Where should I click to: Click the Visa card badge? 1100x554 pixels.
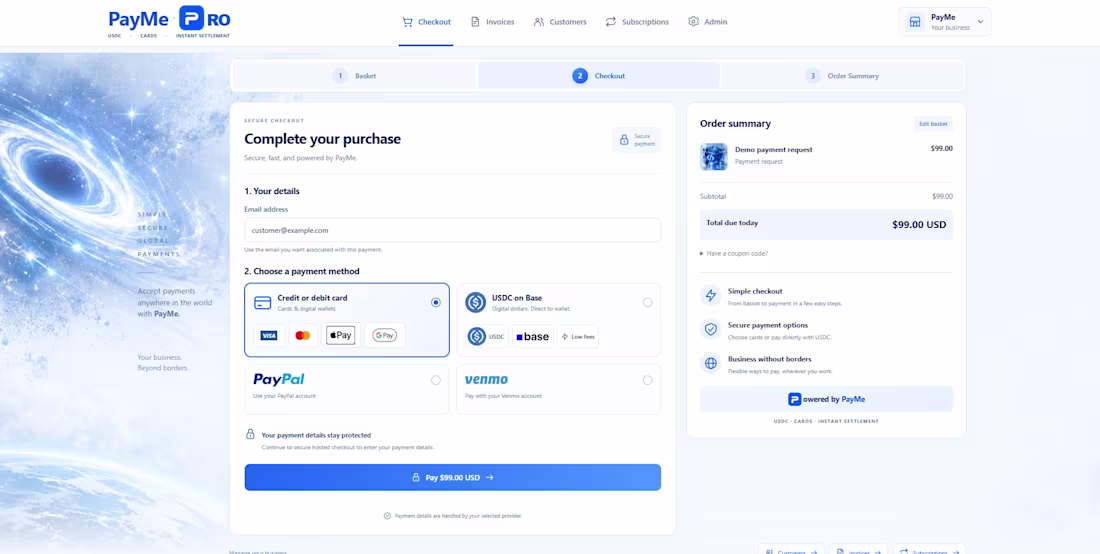[x=269, y=335]
